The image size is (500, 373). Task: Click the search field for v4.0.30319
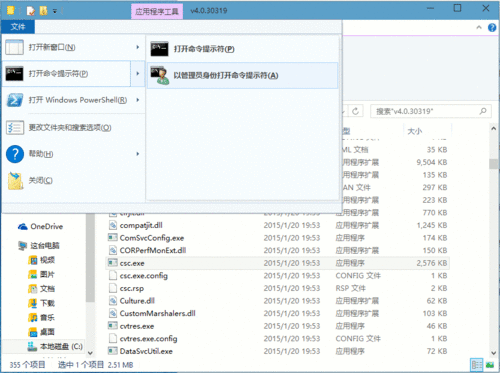[x=431, y=111]
